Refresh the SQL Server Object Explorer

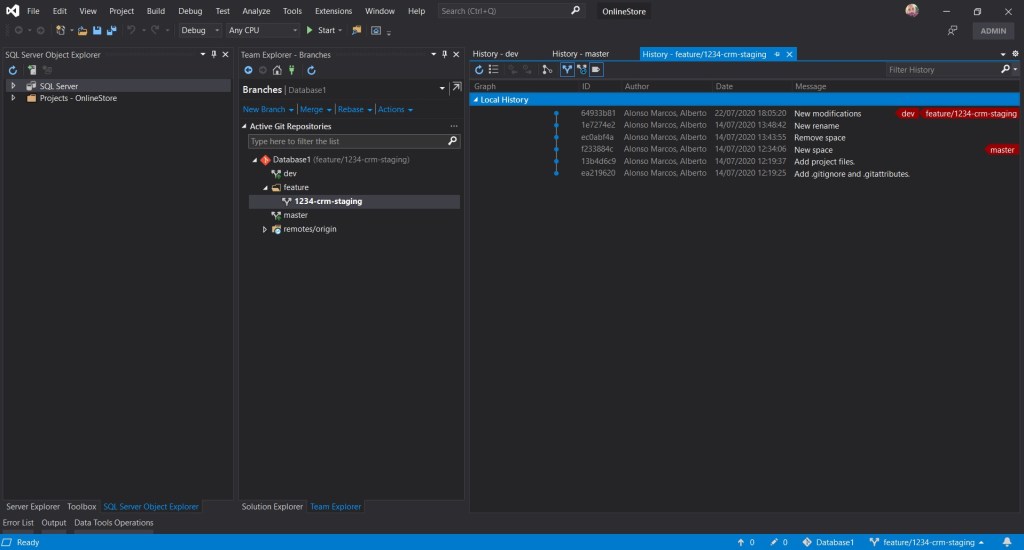pos(13,70)
